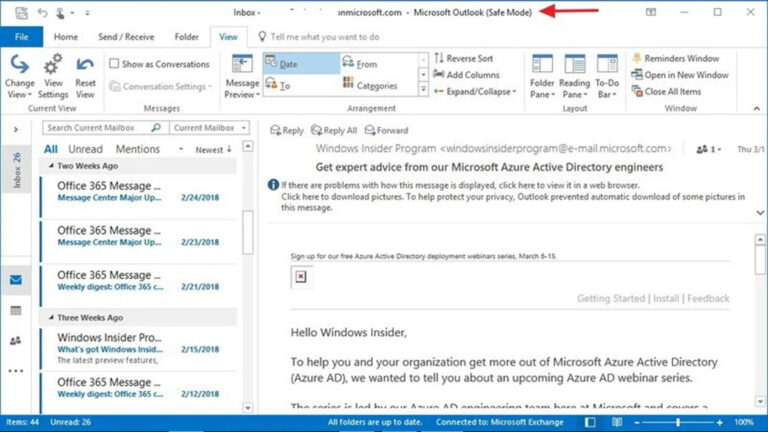
Task: Click the message list scroll down arrow
Action: tap(248, 408)
